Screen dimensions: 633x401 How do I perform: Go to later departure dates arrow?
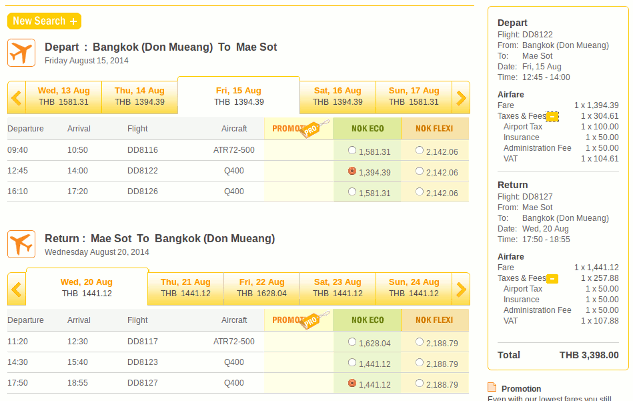click(461, 98)
